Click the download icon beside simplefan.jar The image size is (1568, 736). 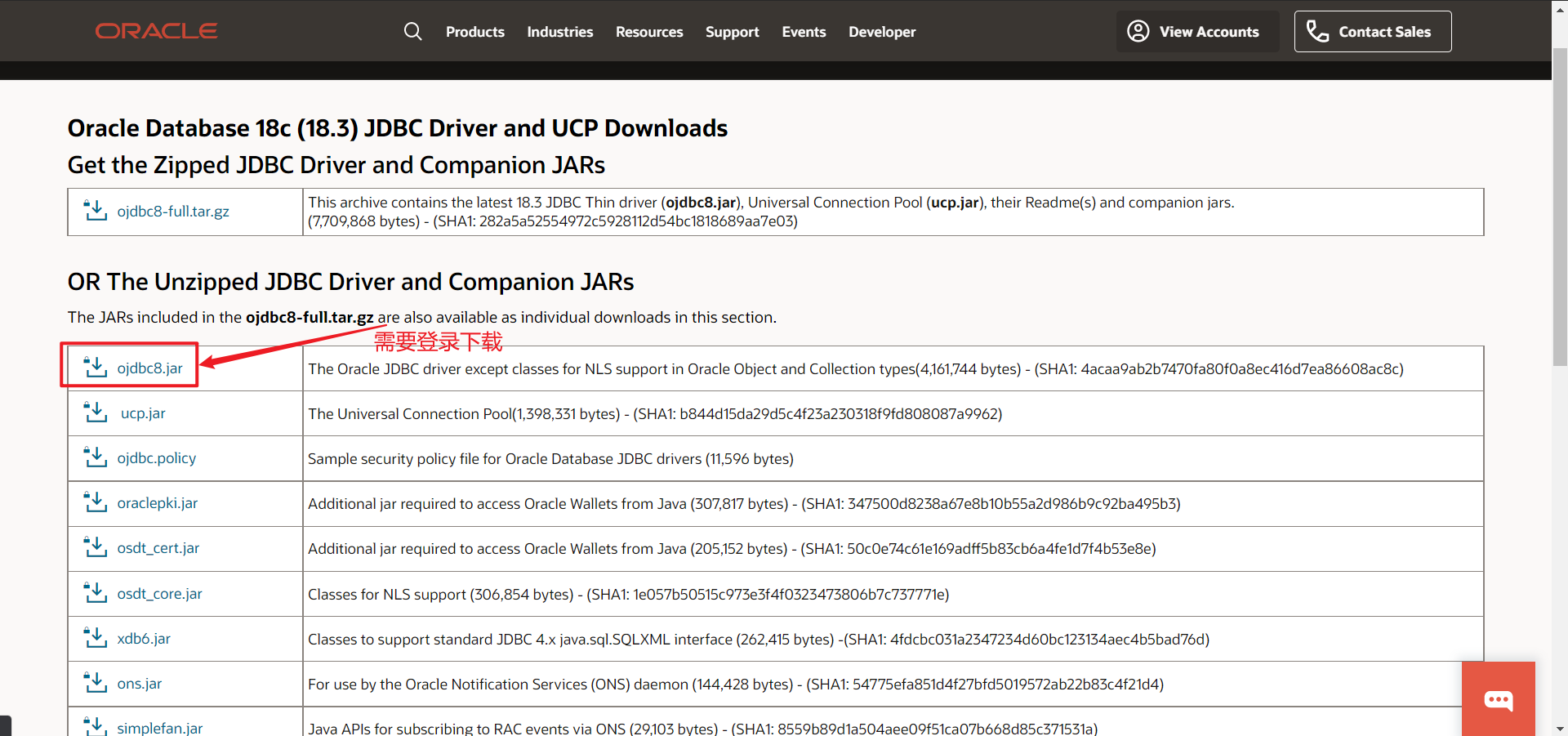96,725
